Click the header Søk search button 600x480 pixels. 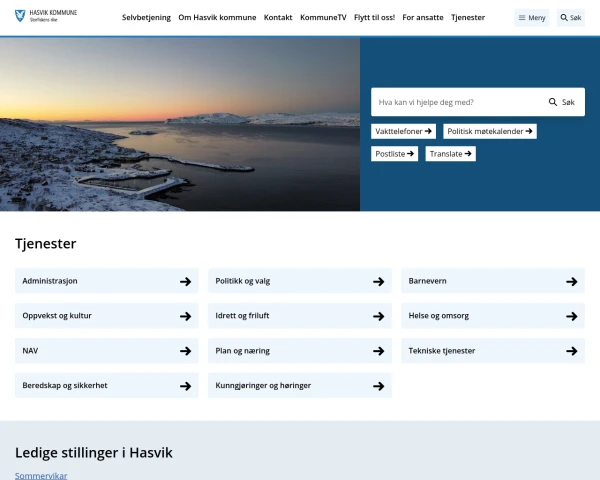click(571, 18)
